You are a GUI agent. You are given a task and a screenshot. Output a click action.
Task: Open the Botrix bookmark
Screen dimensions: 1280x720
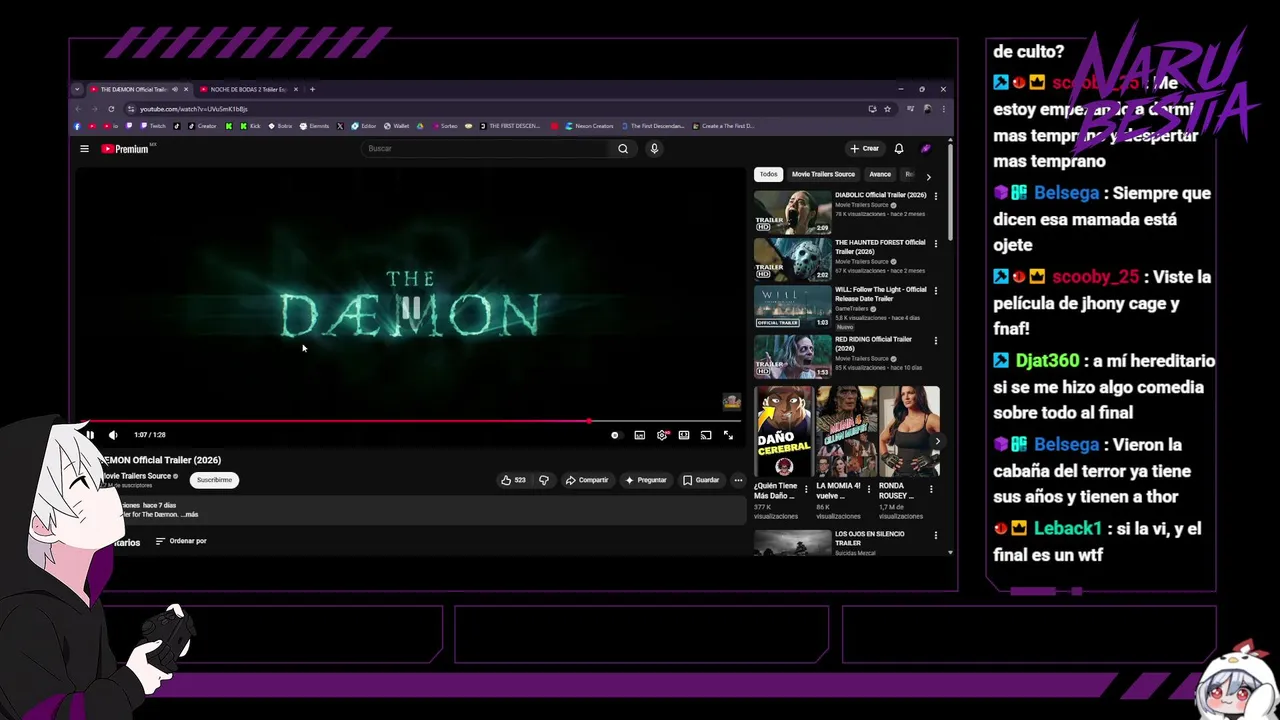[280, 126]
